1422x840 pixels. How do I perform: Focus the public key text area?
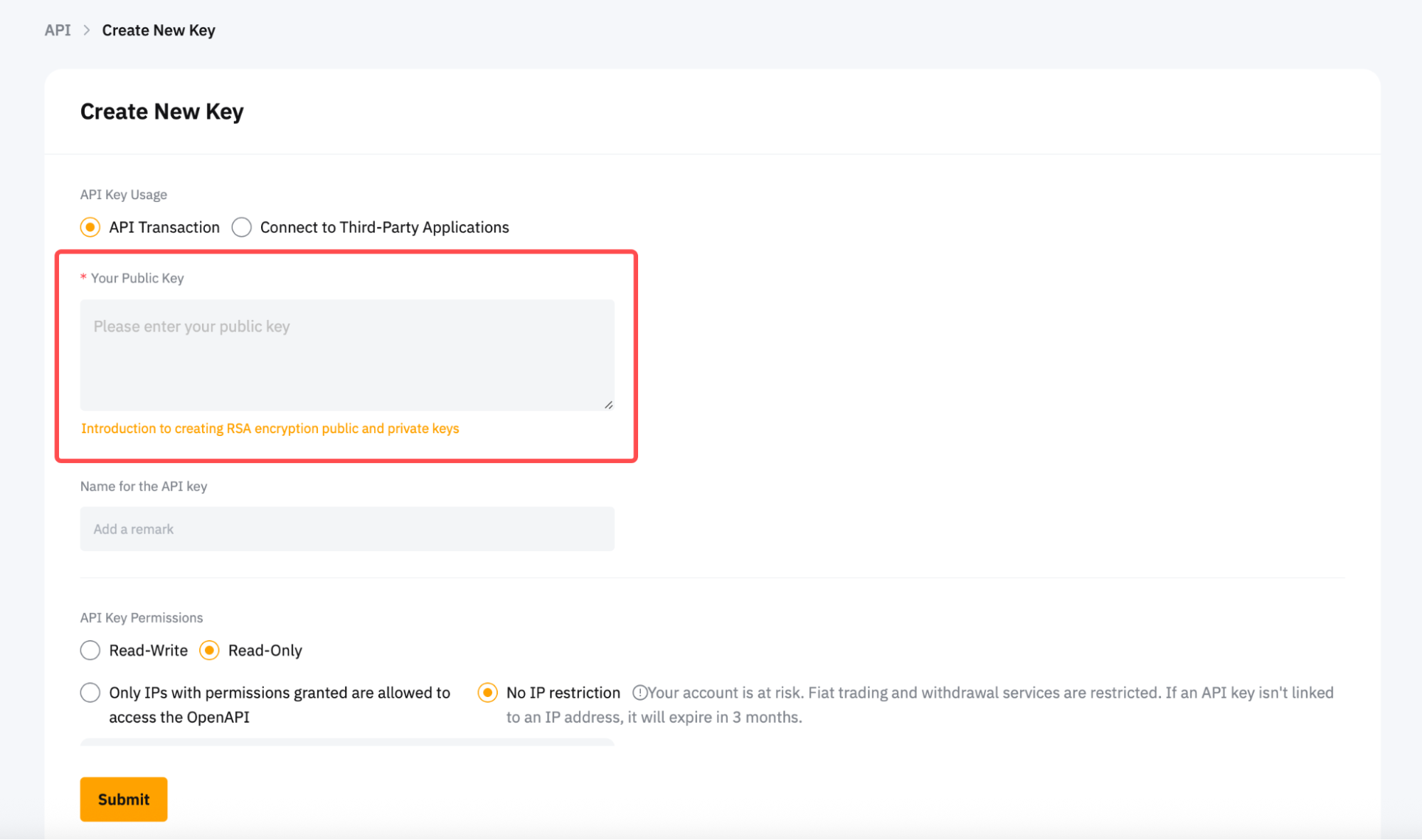[x=347, y=355]
